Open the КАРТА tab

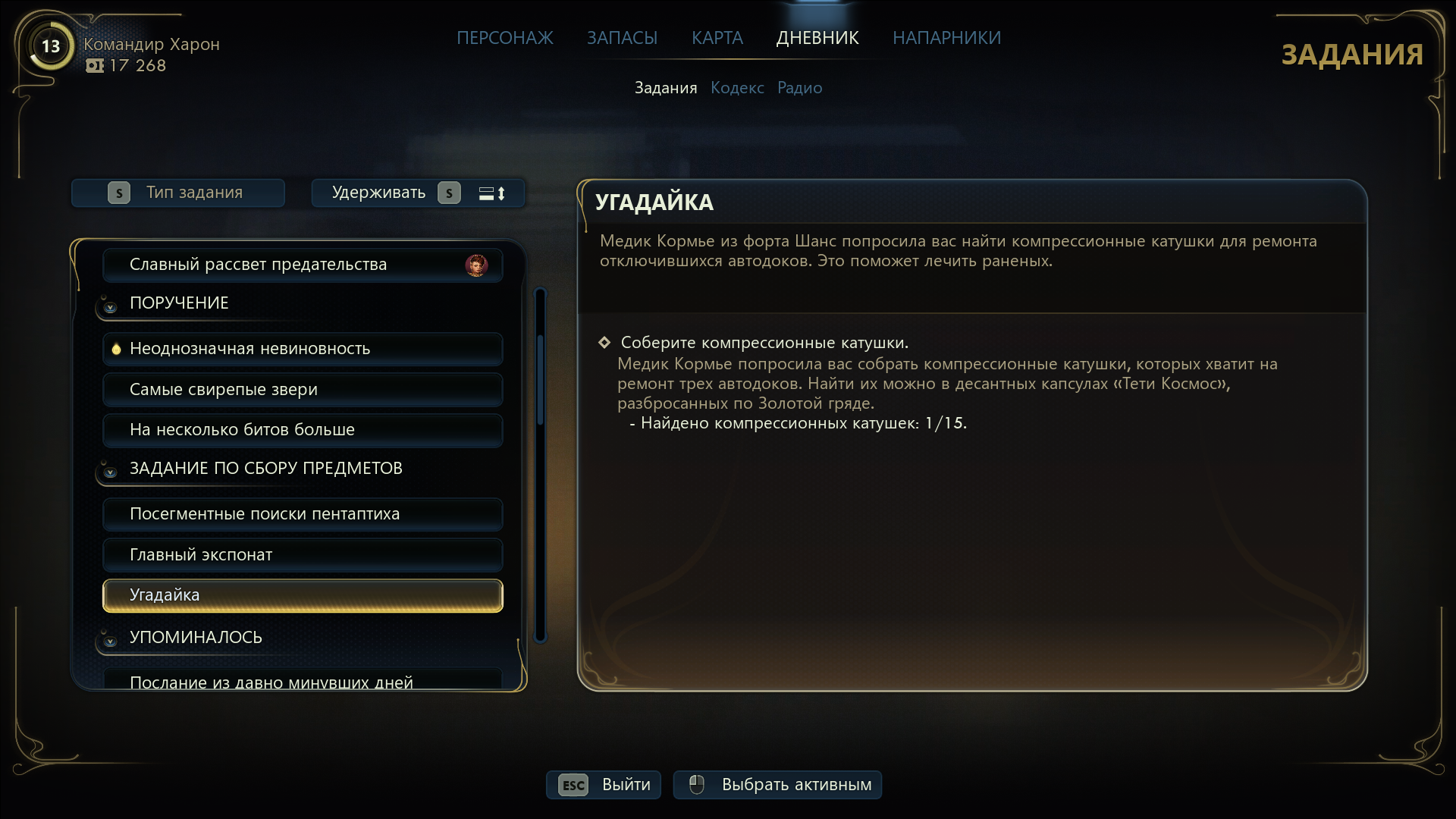(717, 38)
